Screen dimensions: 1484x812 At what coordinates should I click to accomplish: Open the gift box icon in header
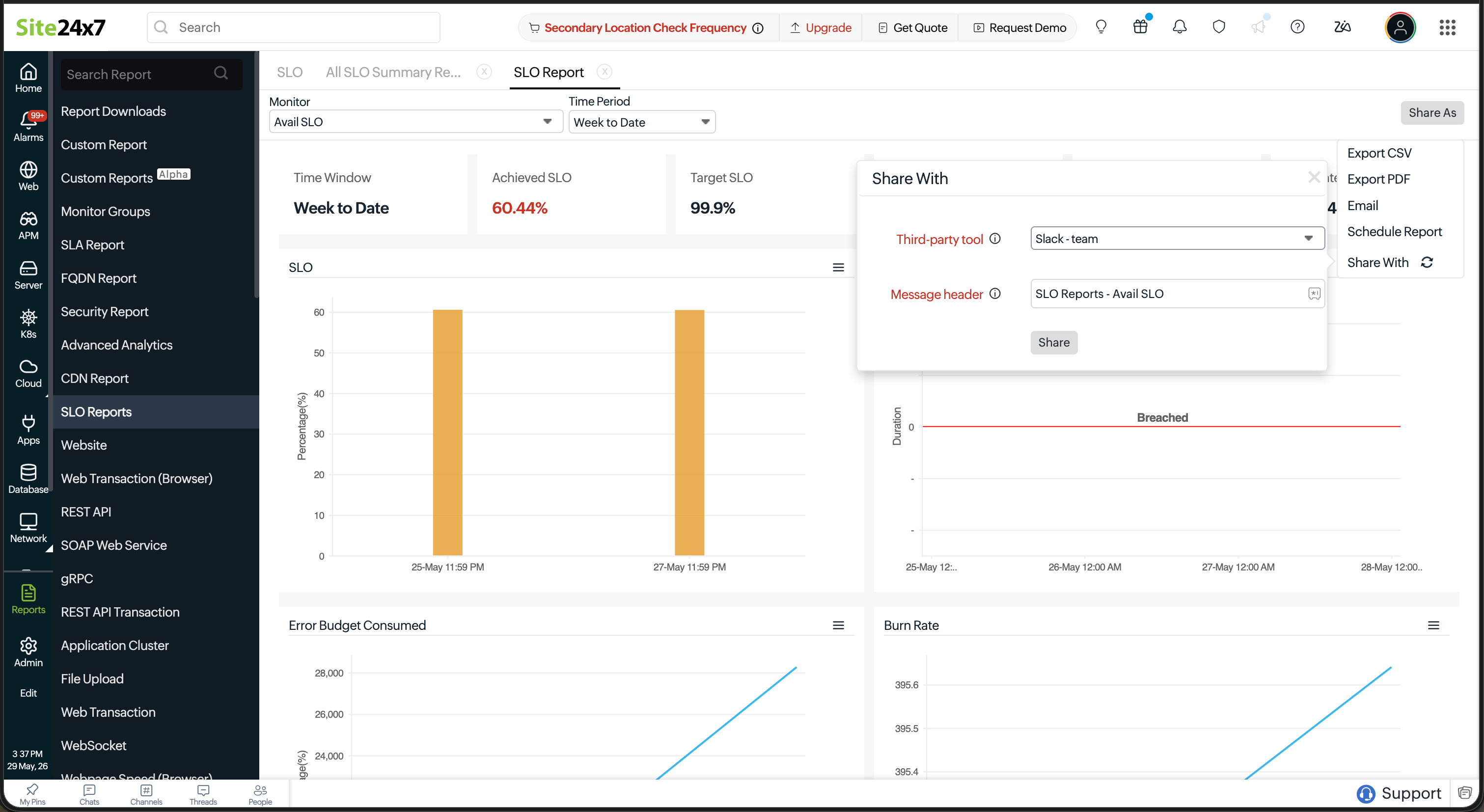[1140, 27]
